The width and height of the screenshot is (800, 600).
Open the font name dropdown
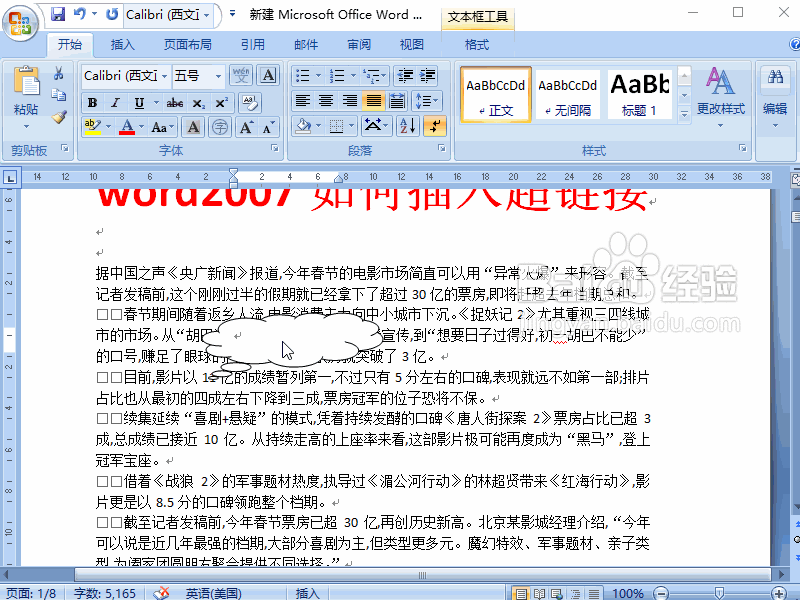click(163, 75)
